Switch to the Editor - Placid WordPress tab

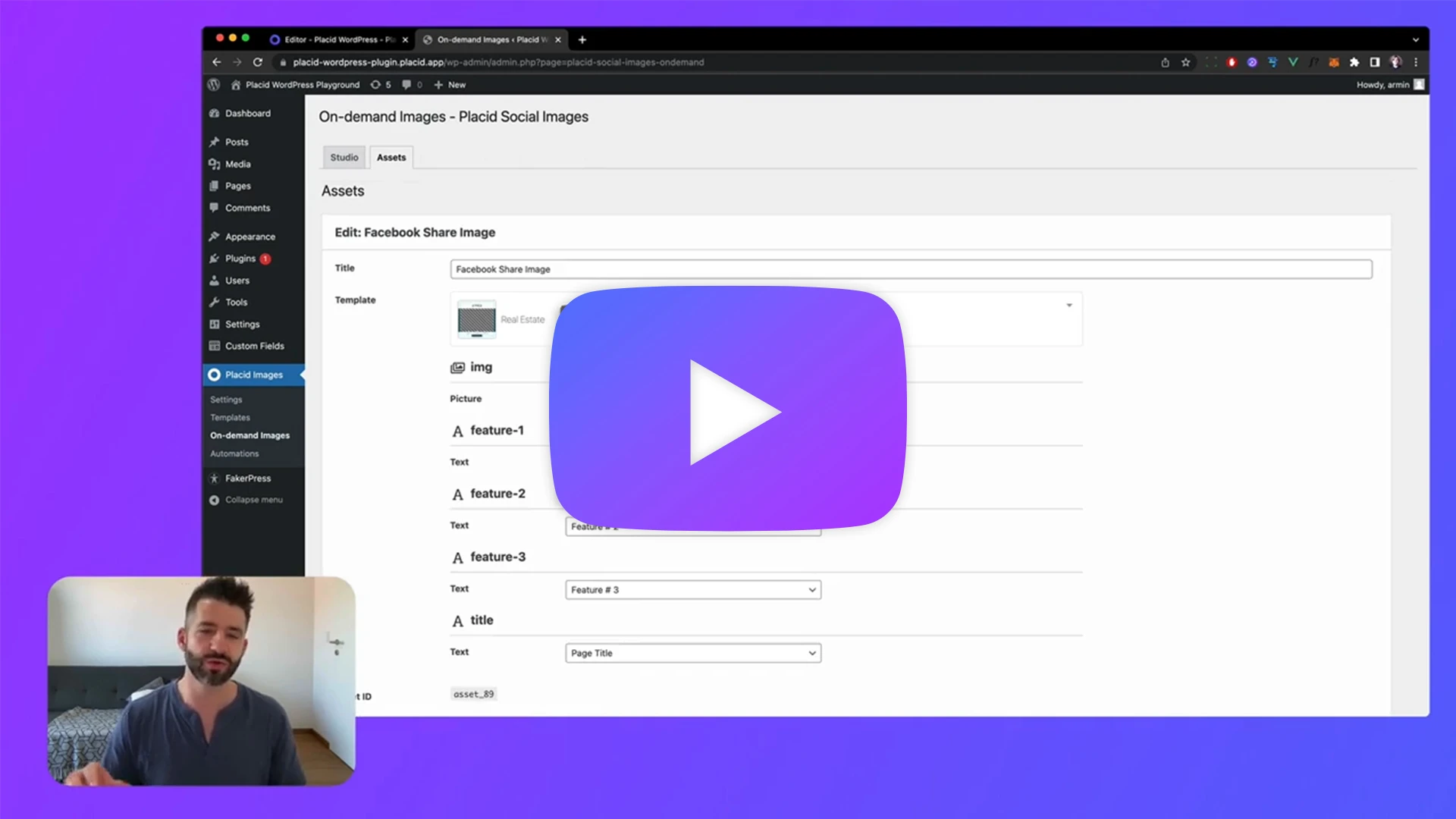(339, 39)
